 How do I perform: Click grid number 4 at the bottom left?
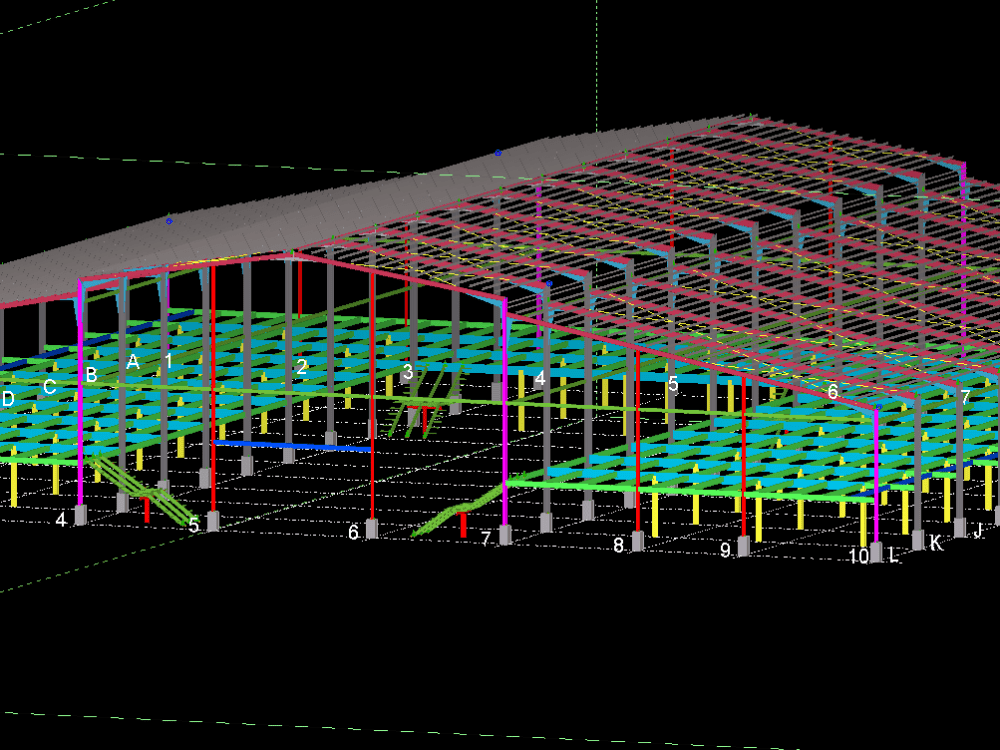pos(61,521)
